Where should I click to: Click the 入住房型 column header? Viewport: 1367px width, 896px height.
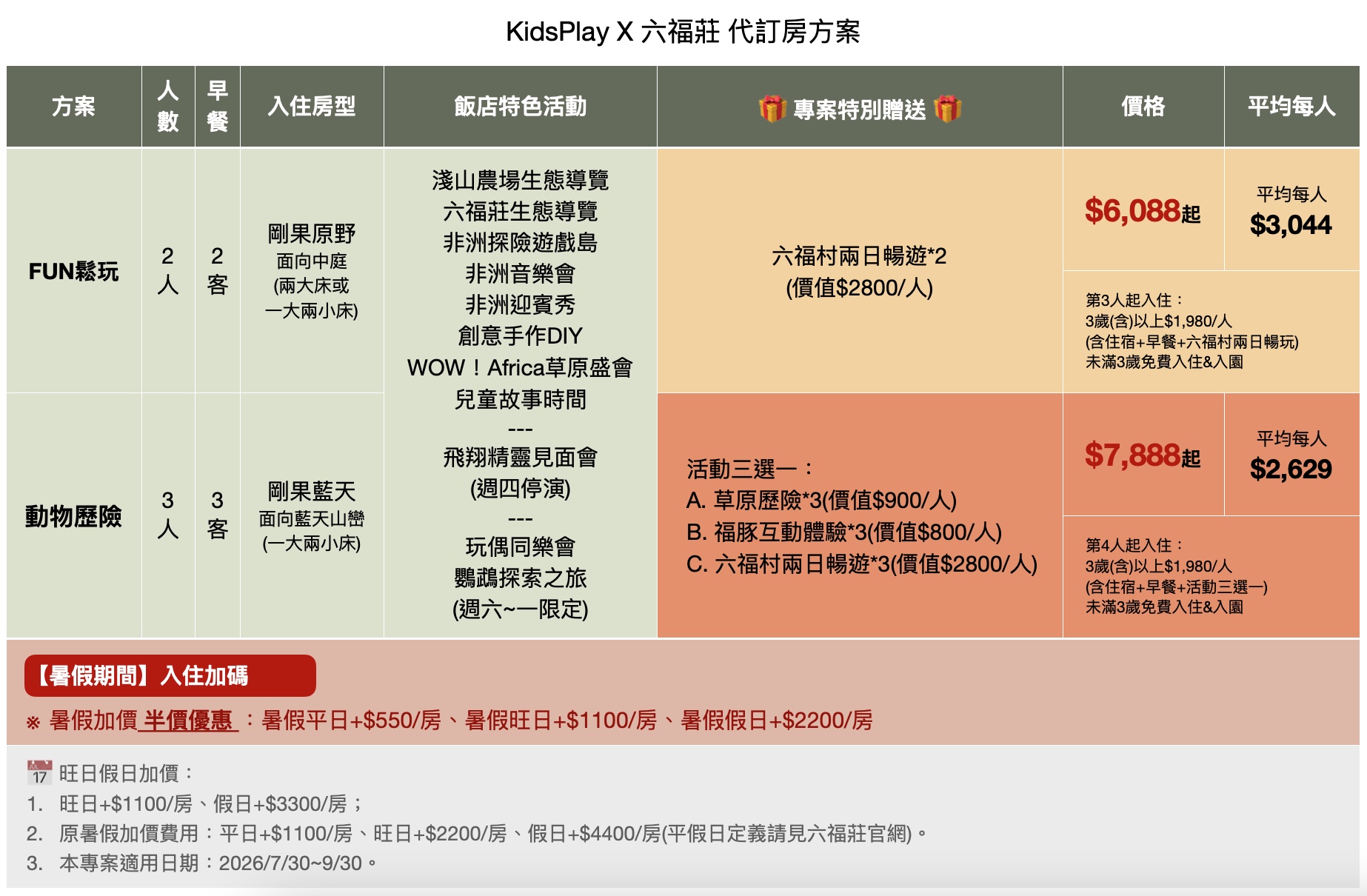[x=312, y=106]
